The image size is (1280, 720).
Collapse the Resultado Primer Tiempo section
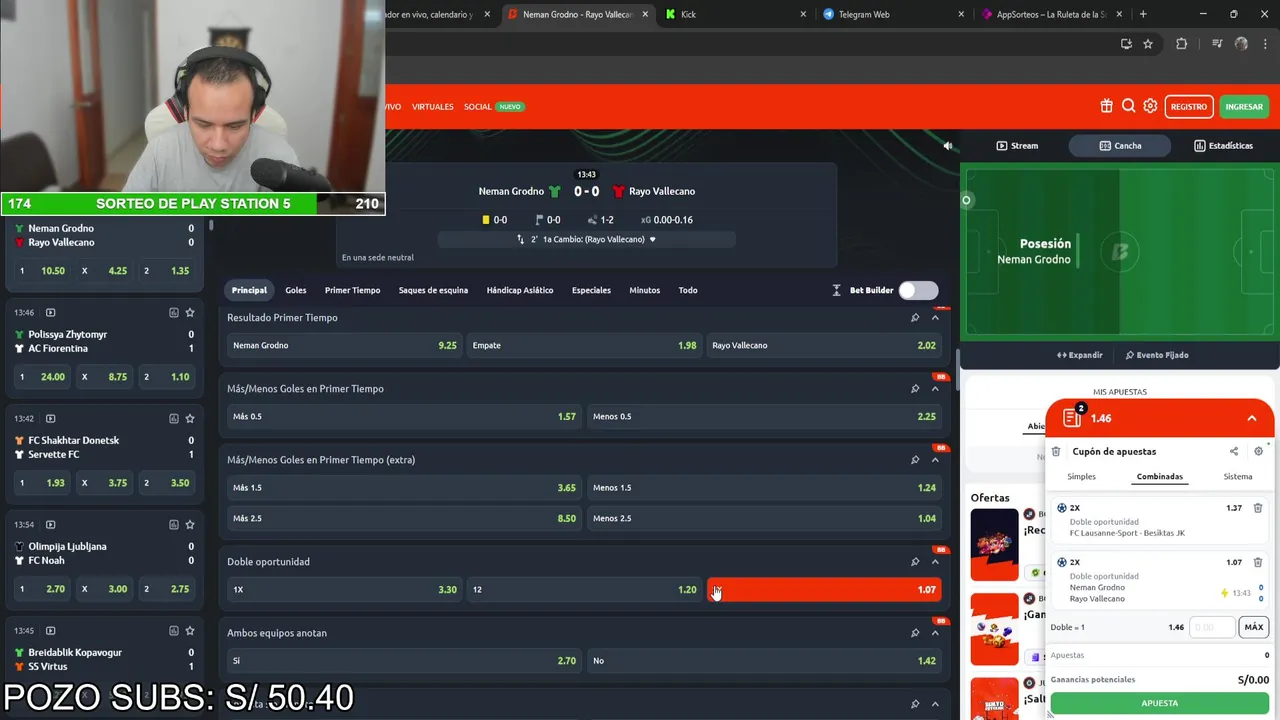point(935,317)
